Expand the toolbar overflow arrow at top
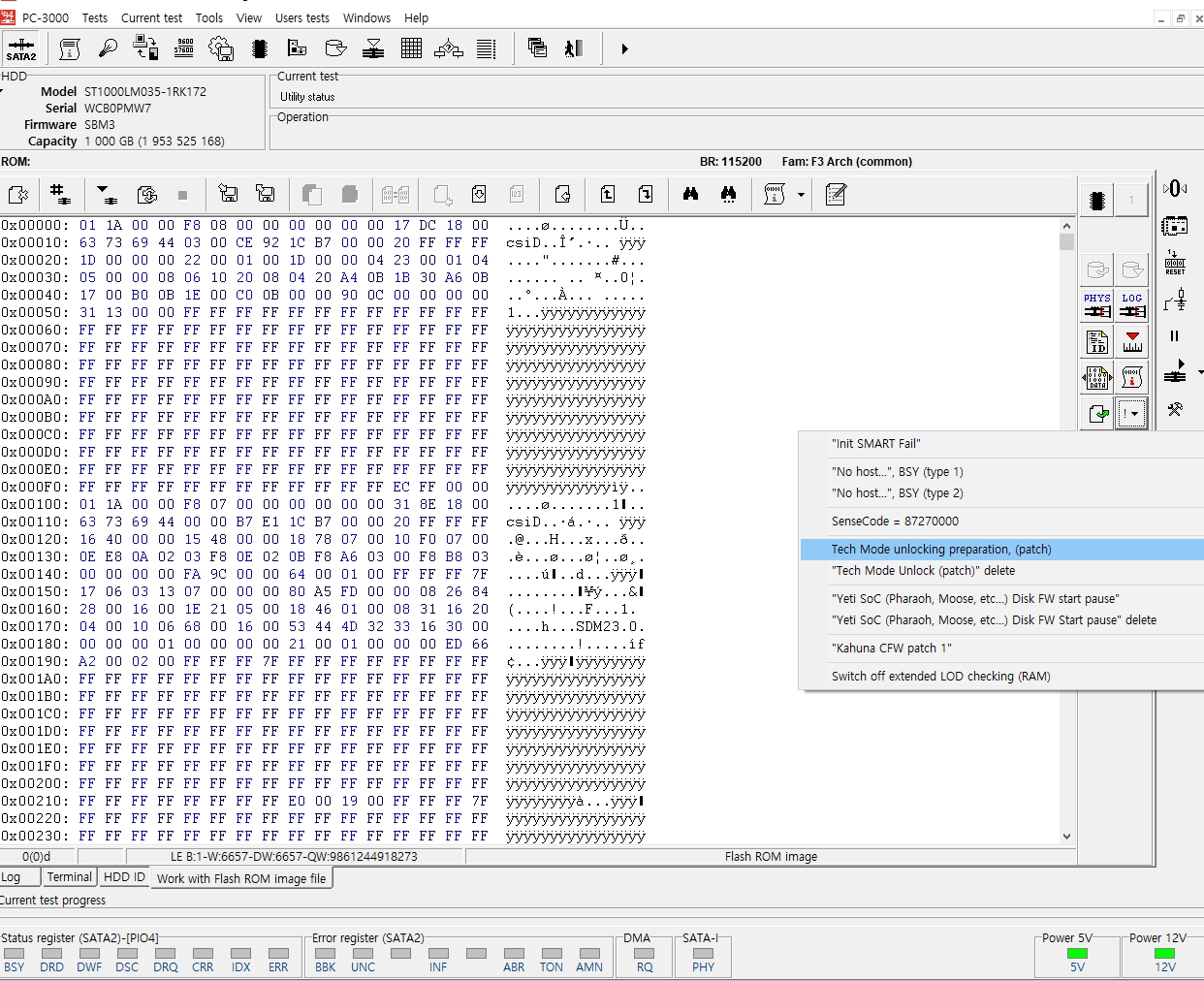 624,48
